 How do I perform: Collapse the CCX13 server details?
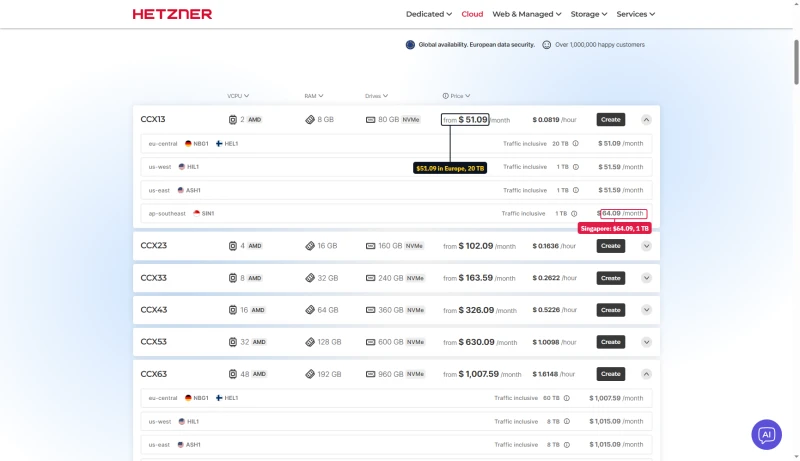[x=646, y=120]
